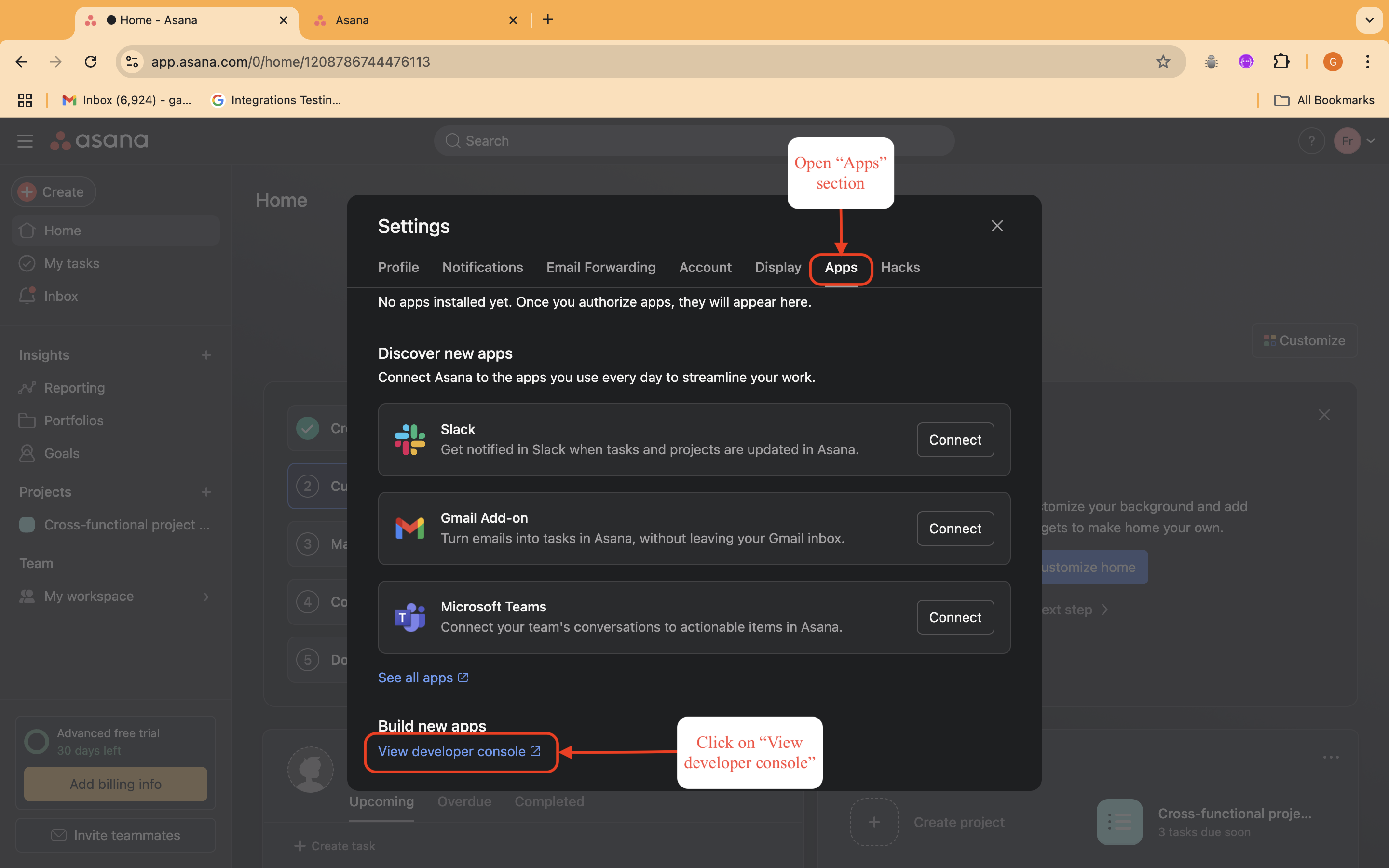Open the browser Extensions puzzle icon
The width and height of the screenshot is (1389, 868).
point(1281,61)
